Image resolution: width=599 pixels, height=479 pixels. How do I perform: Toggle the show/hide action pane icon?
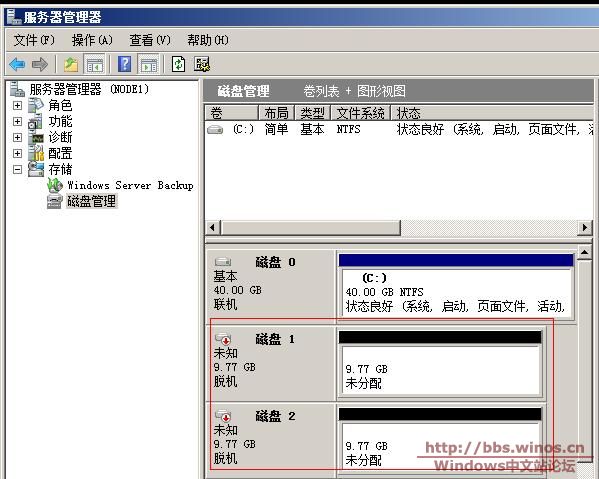pos(149,64)
